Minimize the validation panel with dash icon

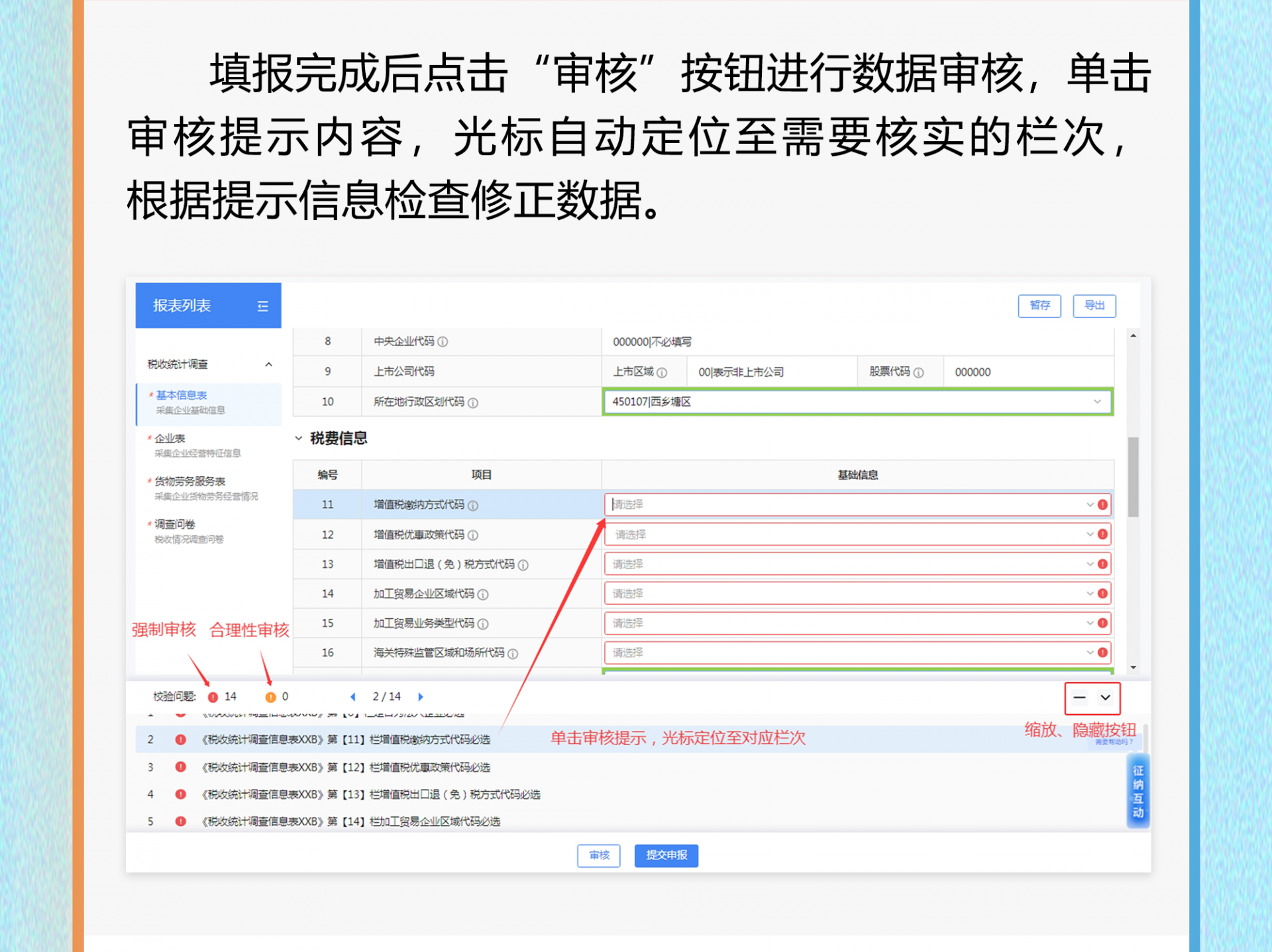(x=1079, y=698)
